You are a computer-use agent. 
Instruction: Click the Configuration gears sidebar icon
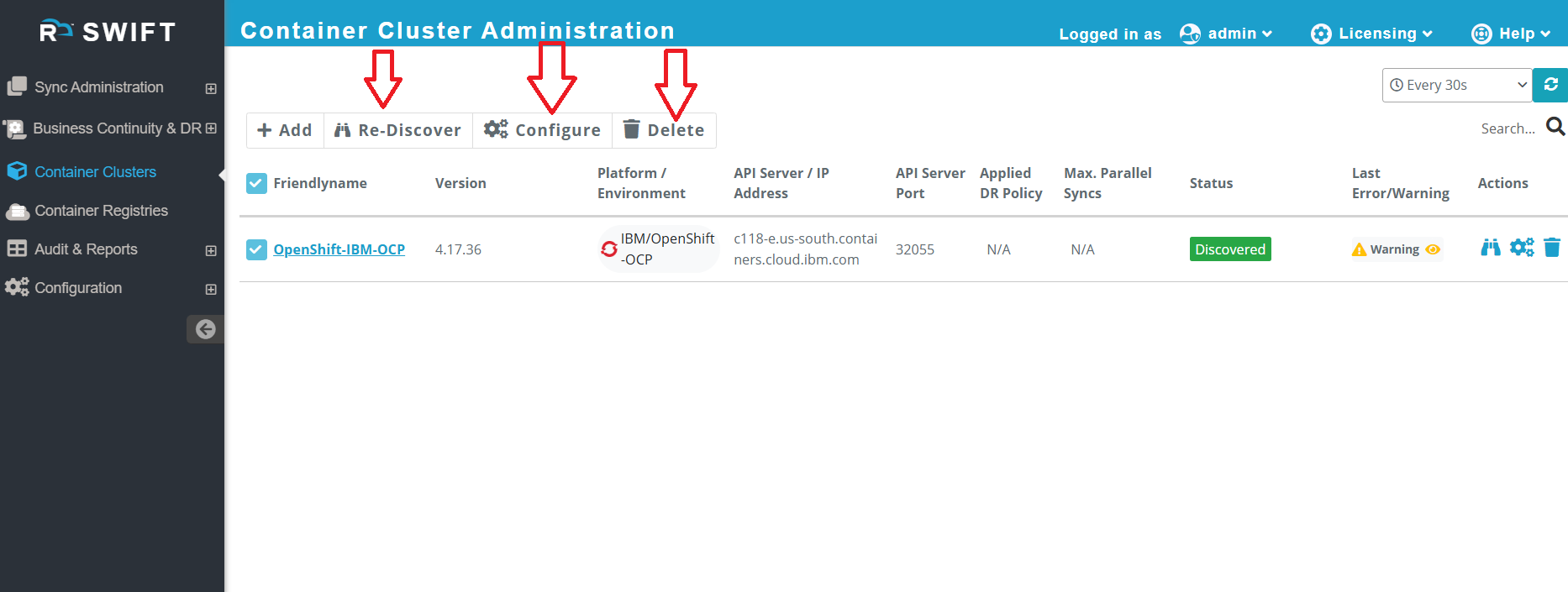coord(17,287)
